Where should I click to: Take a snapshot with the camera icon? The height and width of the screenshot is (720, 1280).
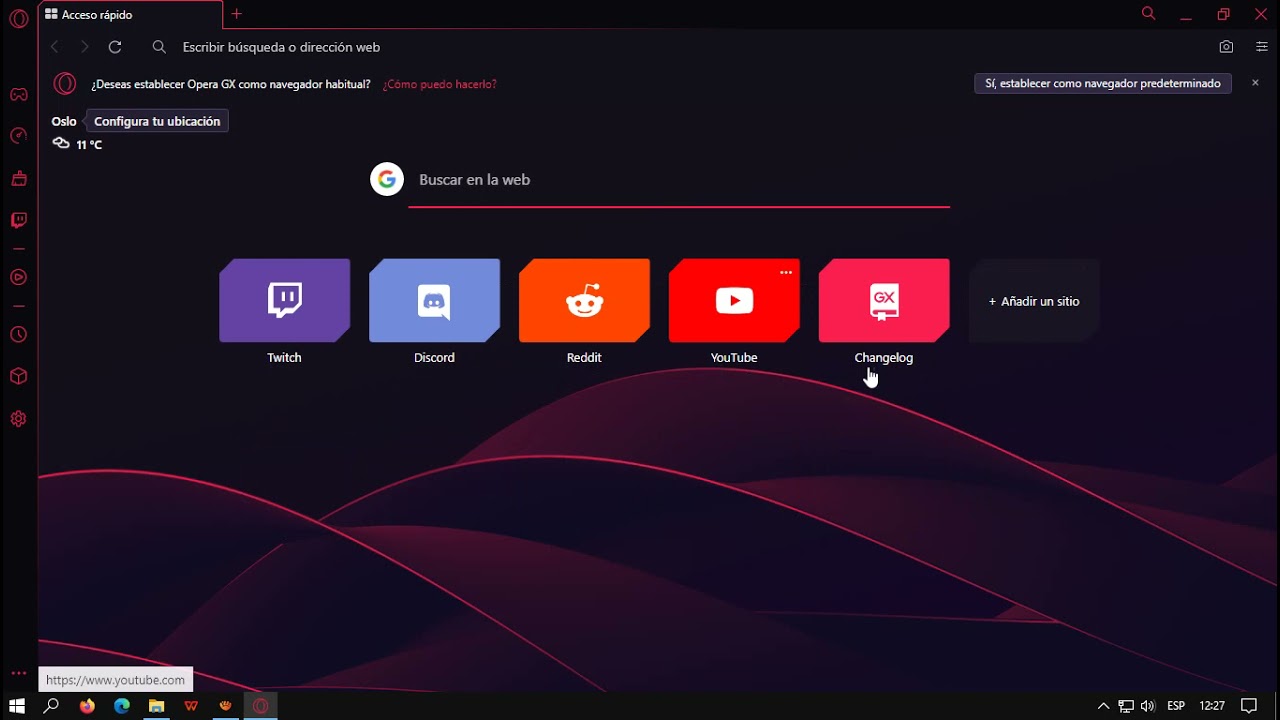coord(1226,47)
